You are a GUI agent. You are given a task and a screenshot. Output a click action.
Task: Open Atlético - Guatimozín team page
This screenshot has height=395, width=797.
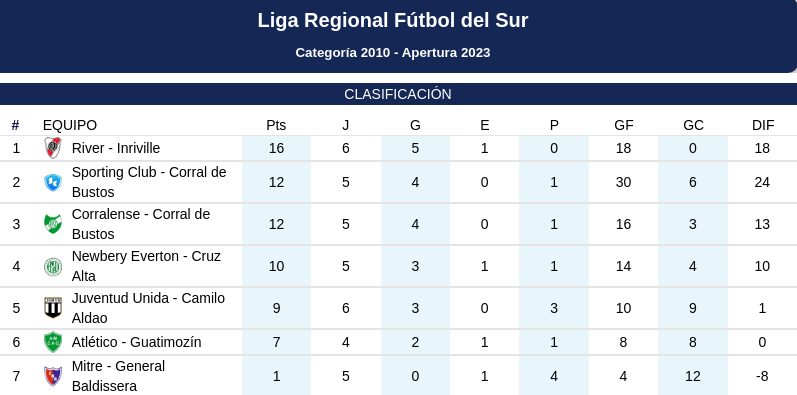point(136,342)
